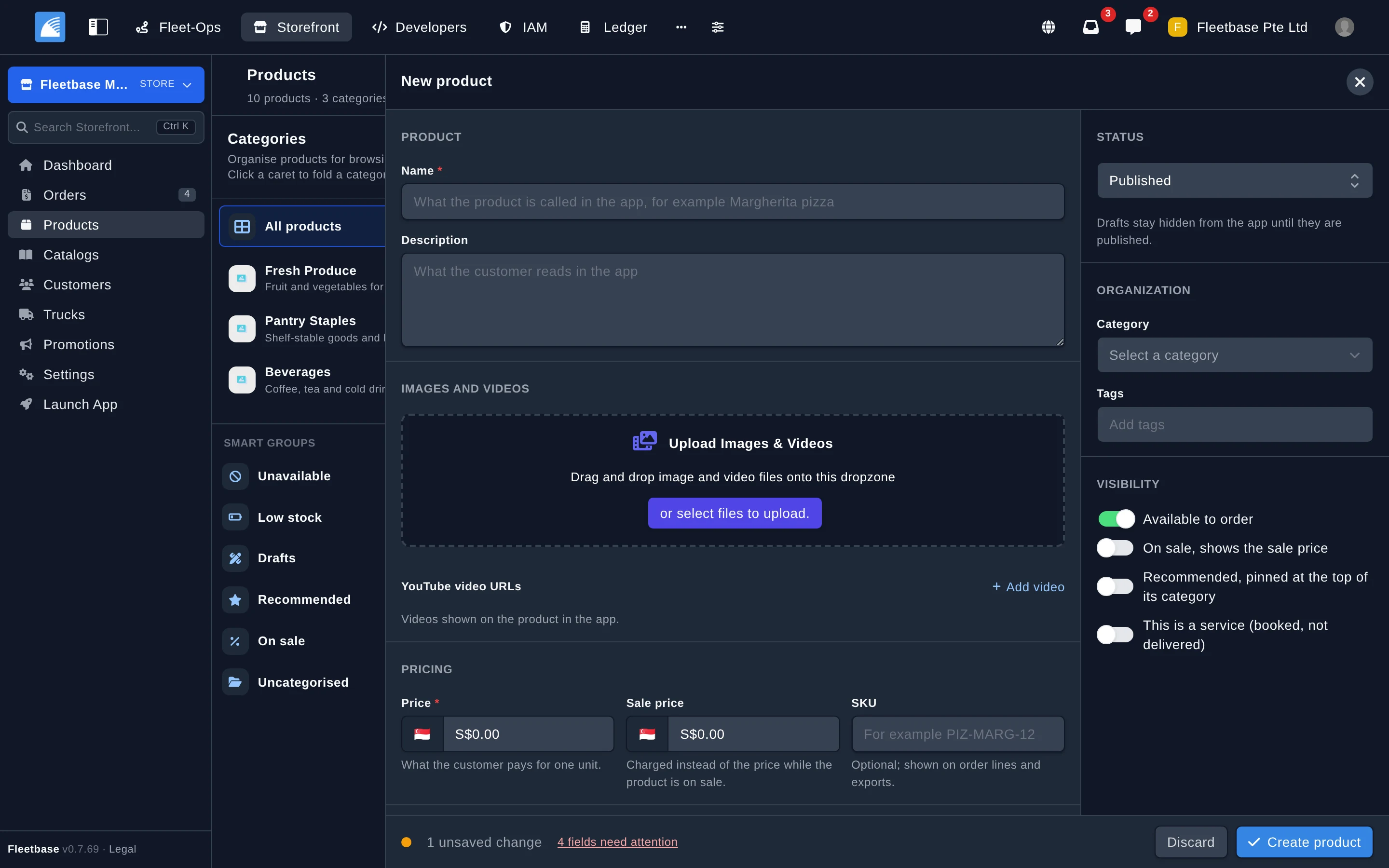Click the Fresh Produce category image icon
Screen dimensions: 1389x868
pos(242,278)
